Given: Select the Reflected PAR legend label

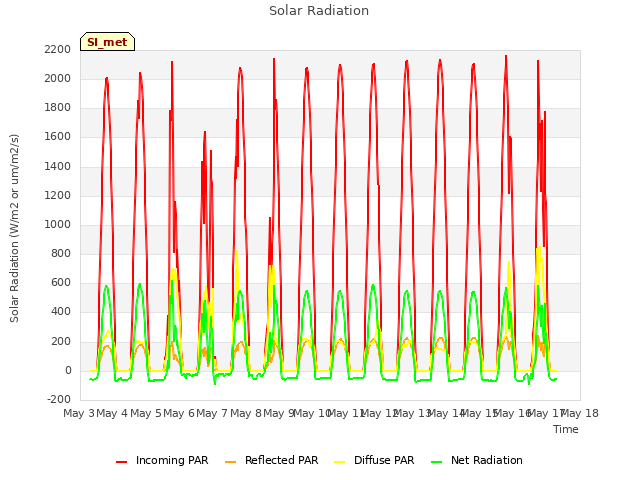Looking at the screenshot, I should 281,460.
